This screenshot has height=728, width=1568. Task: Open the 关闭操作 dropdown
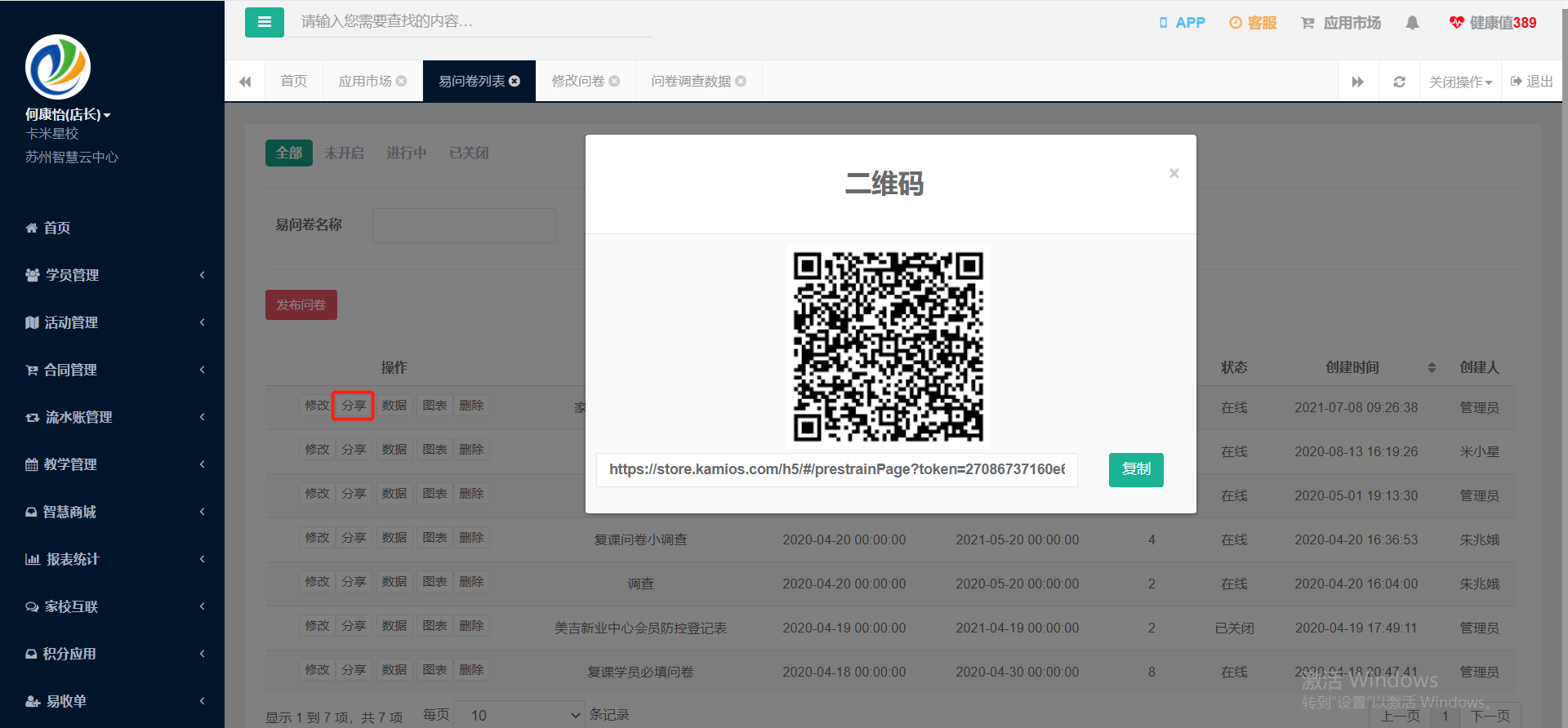[1460, 82]
